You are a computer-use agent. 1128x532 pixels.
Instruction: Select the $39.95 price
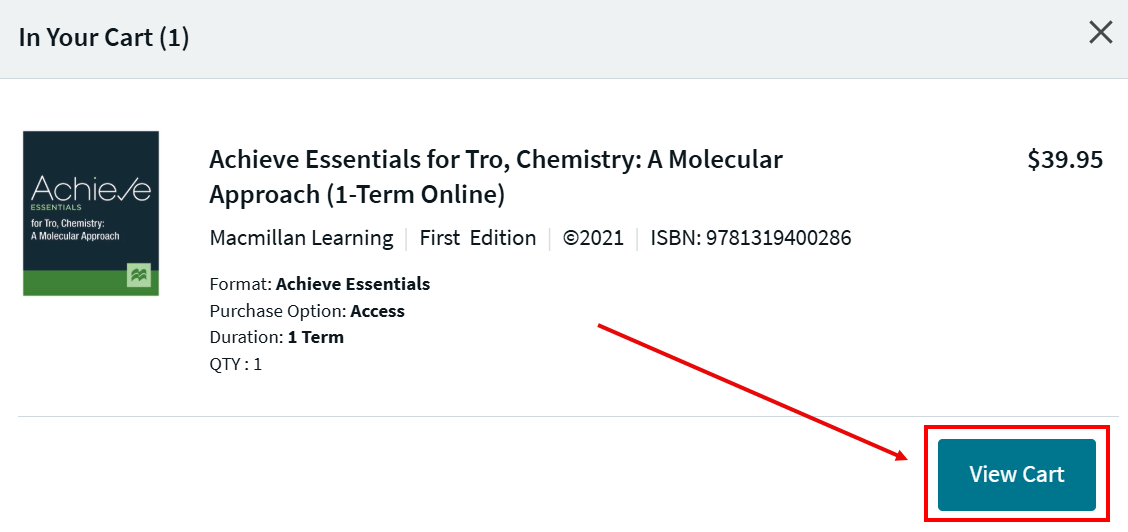1065,160
